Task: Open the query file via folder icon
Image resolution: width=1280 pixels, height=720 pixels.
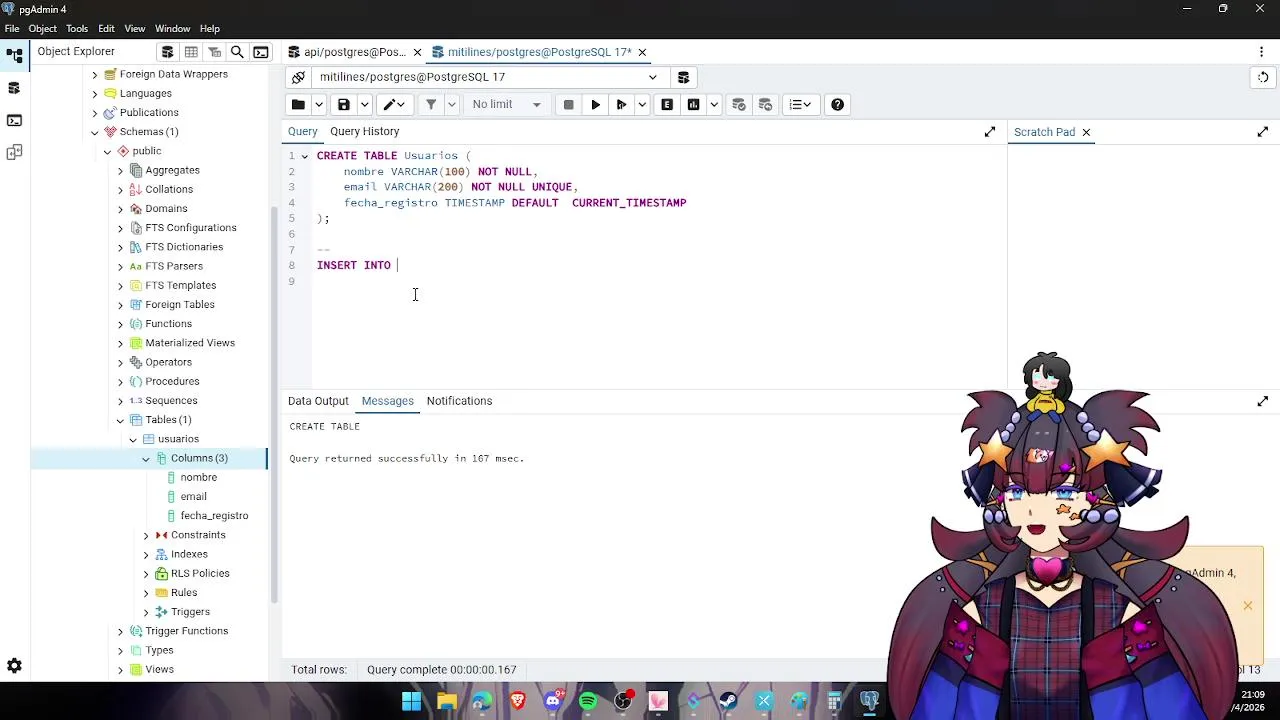Action: (x=298, y=105)
